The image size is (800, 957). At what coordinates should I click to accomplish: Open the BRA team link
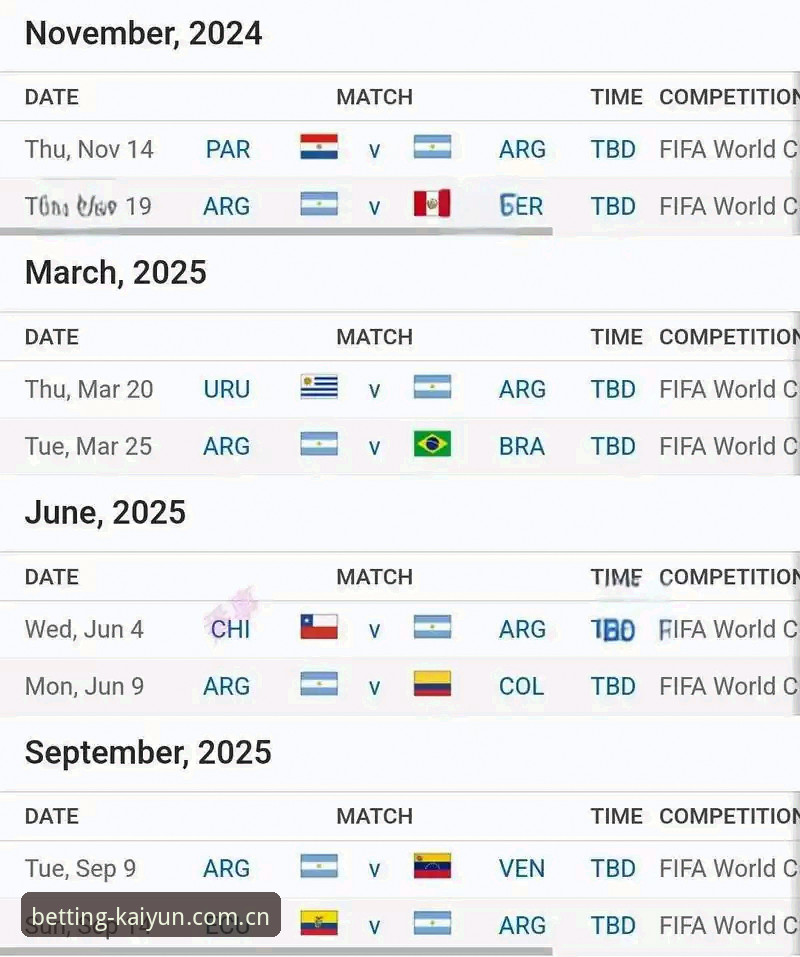(522, 447)
